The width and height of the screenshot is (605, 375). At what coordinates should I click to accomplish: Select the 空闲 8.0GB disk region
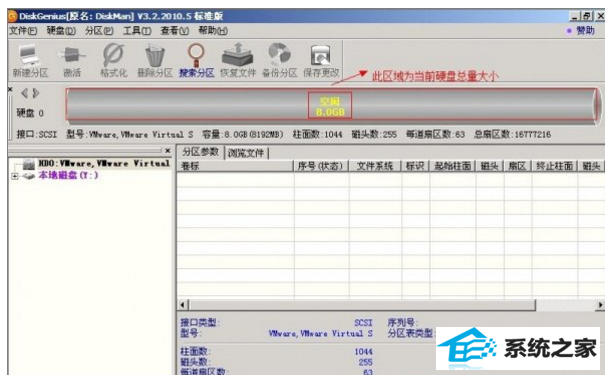click(x=330, y=106)
